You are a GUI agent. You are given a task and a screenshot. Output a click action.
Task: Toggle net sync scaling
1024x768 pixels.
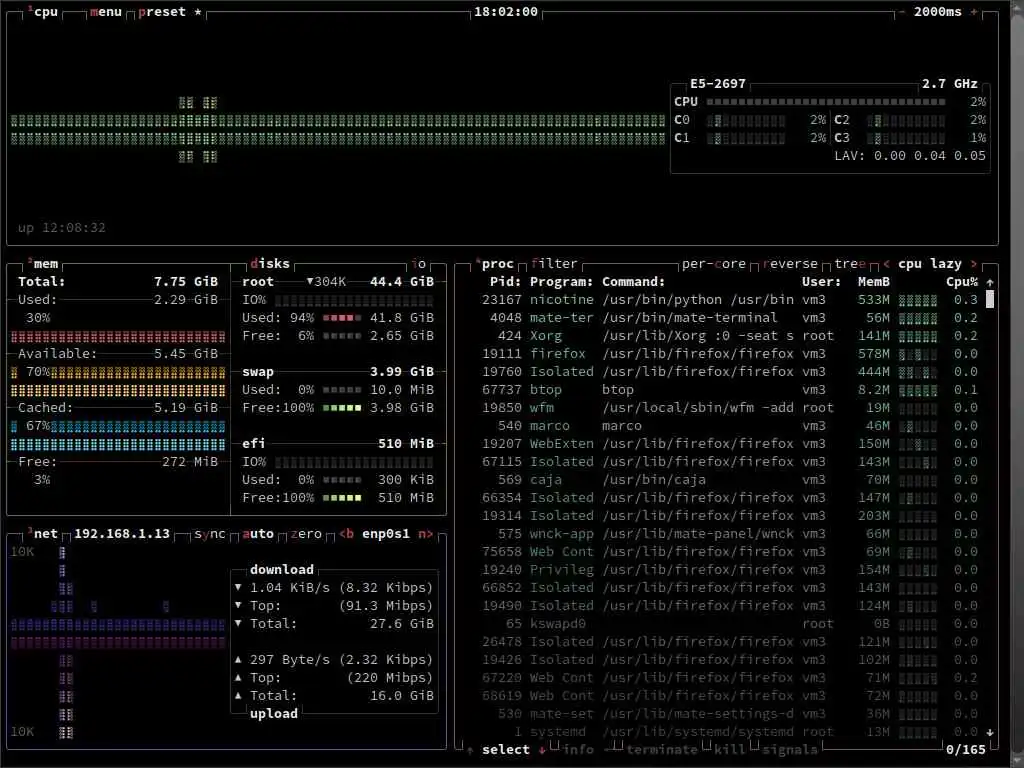coord(210,534)
